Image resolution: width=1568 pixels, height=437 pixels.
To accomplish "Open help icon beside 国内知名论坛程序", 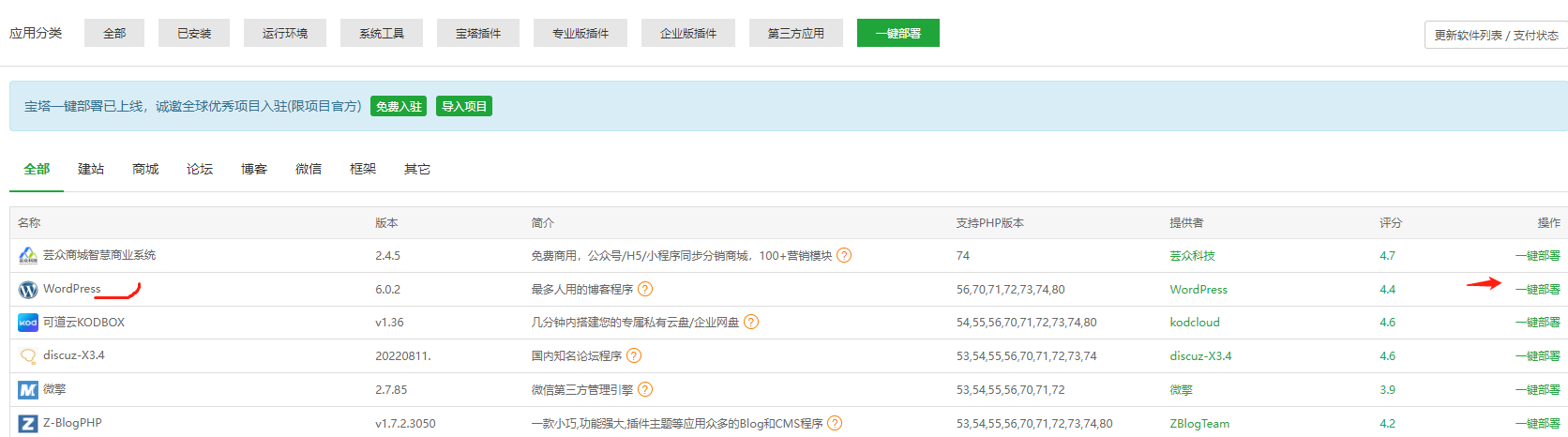I will click(x=634, y=355).
